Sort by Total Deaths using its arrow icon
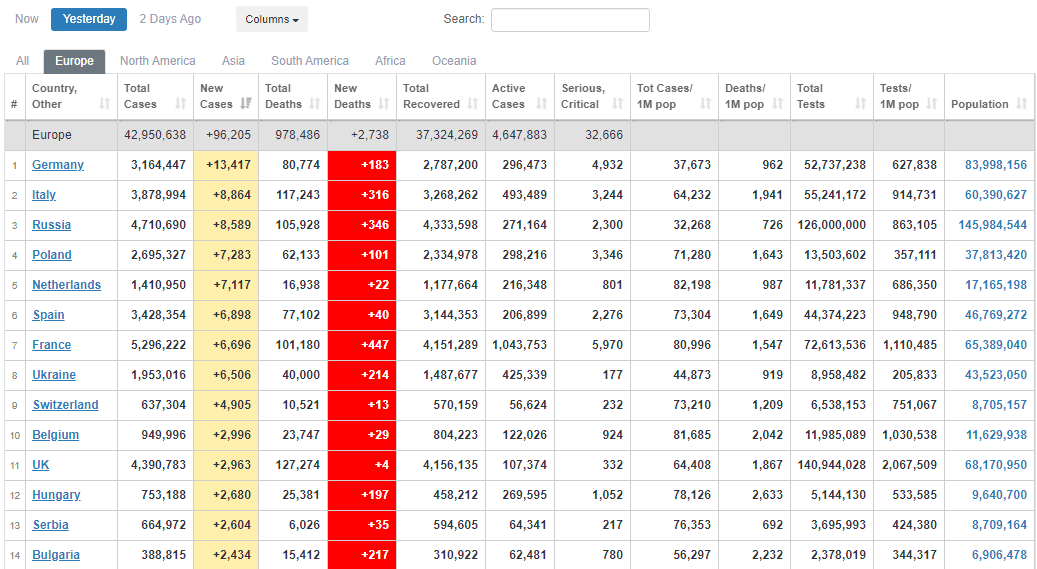Image resolution: width=1037 pixels, height=569 pixels. [x=314, y=104]
